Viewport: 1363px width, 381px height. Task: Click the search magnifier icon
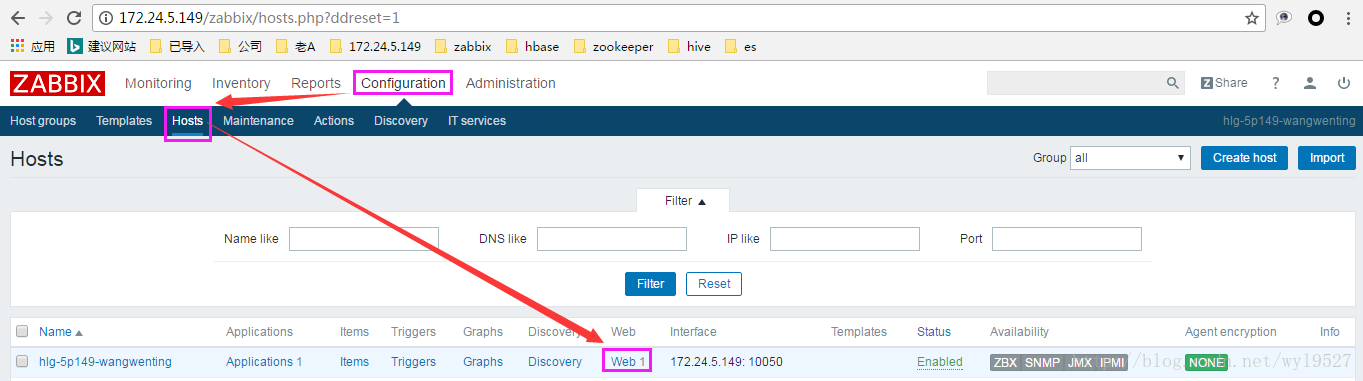[x=1173, y=83]
